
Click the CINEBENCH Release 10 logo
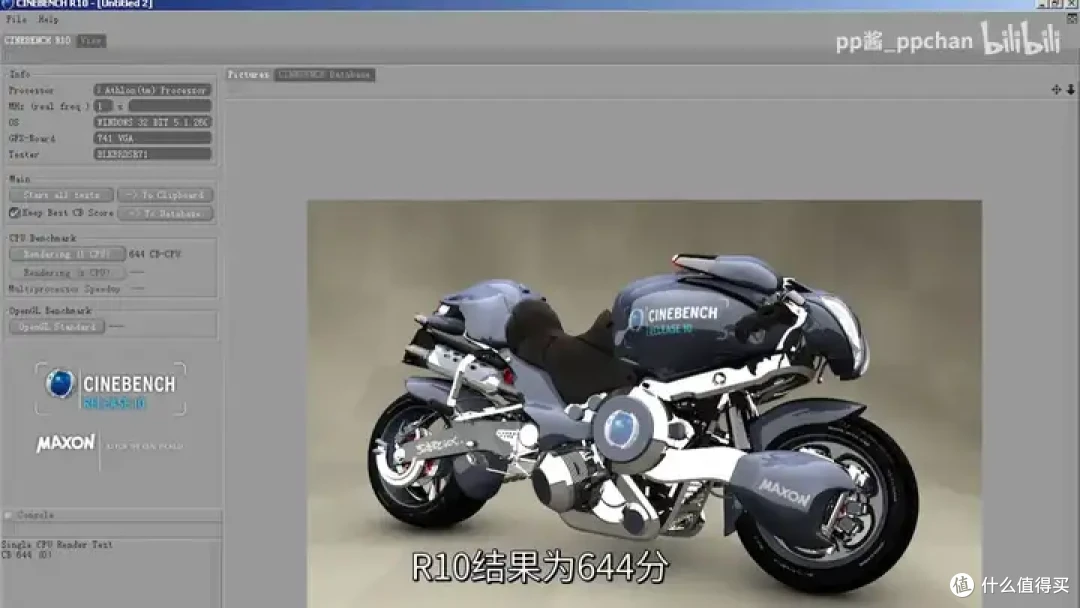[110, 388]
